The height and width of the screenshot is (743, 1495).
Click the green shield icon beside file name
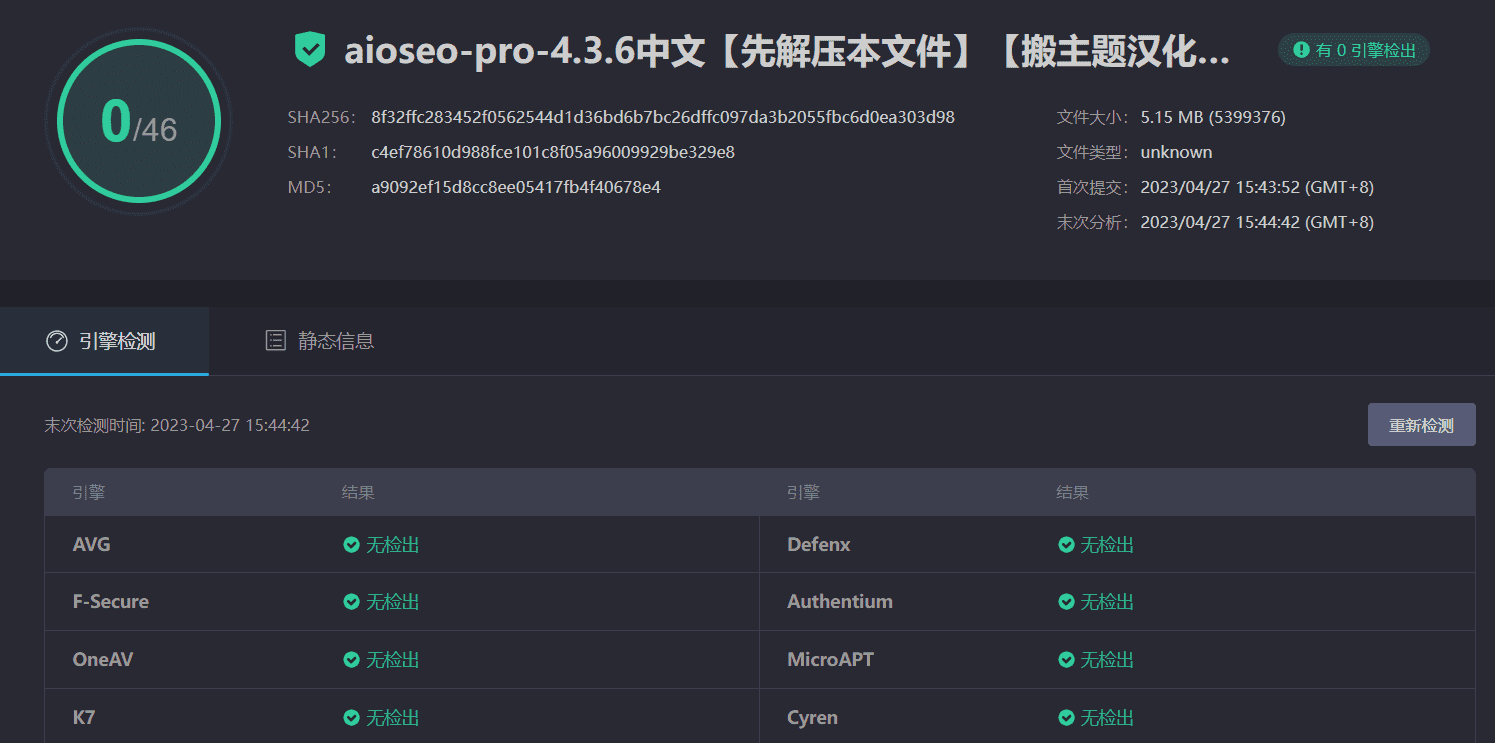(310, 50)
